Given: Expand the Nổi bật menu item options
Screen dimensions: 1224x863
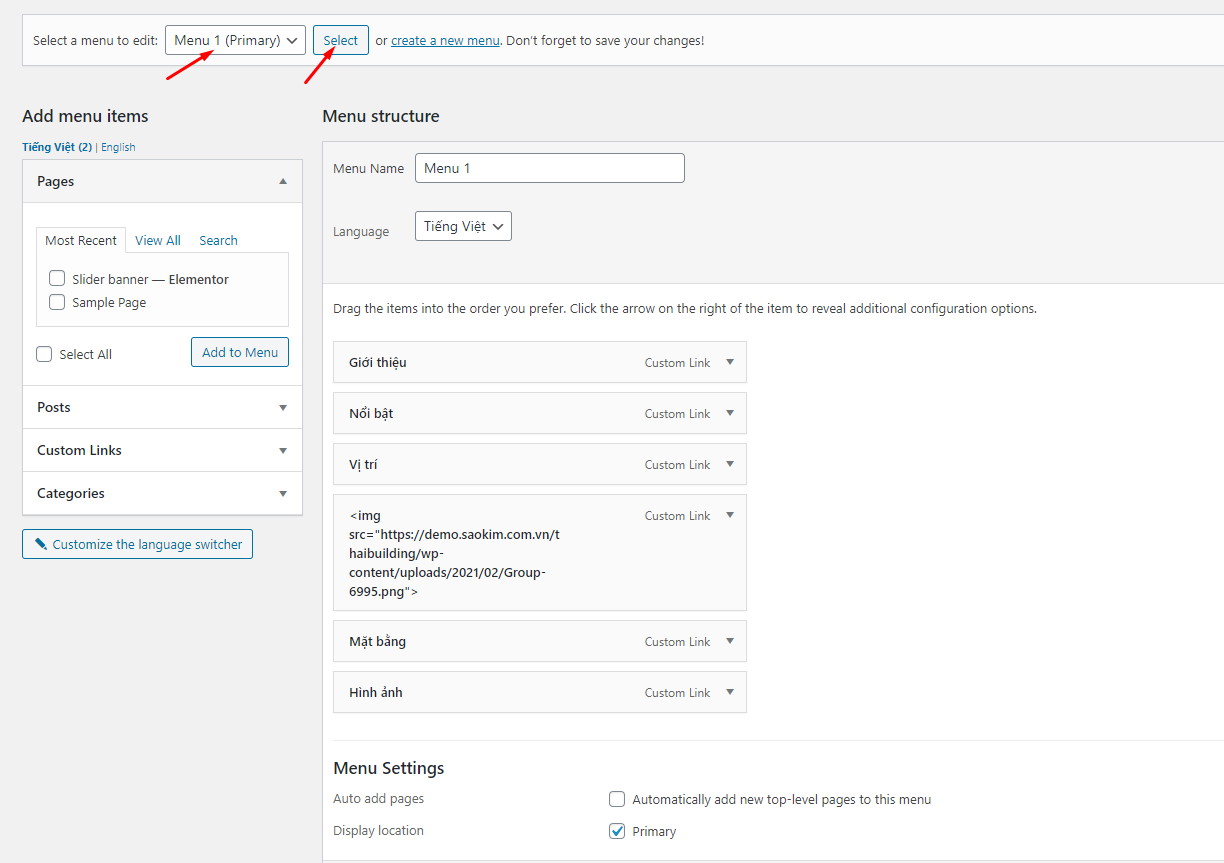Looking at the screenshot, I should pyautogui.click(x=730, y=413).
